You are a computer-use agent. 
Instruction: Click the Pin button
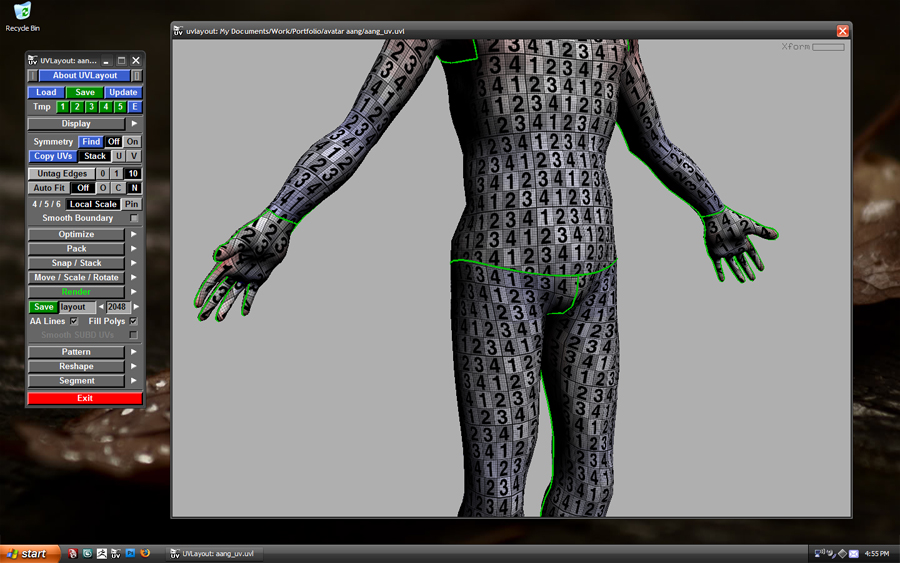[132, 204]
